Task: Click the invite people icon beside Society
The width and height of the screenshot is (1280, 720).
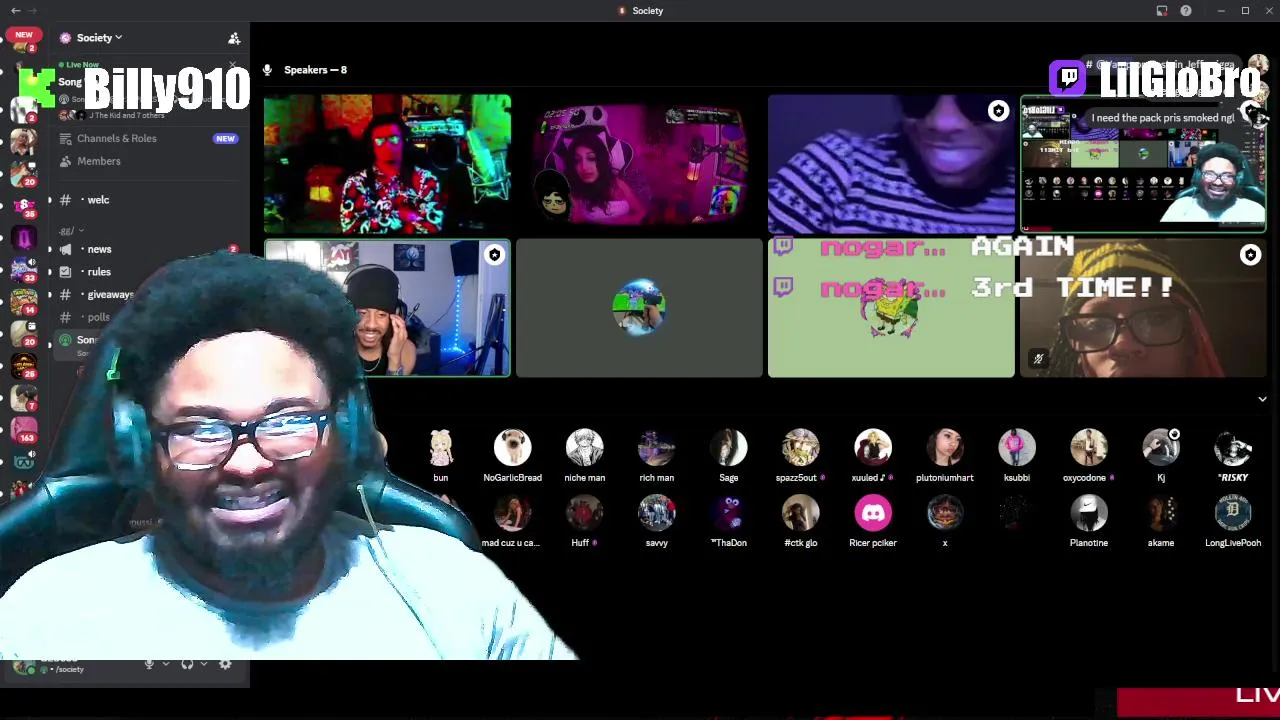Action: click(x=234, y=38)
